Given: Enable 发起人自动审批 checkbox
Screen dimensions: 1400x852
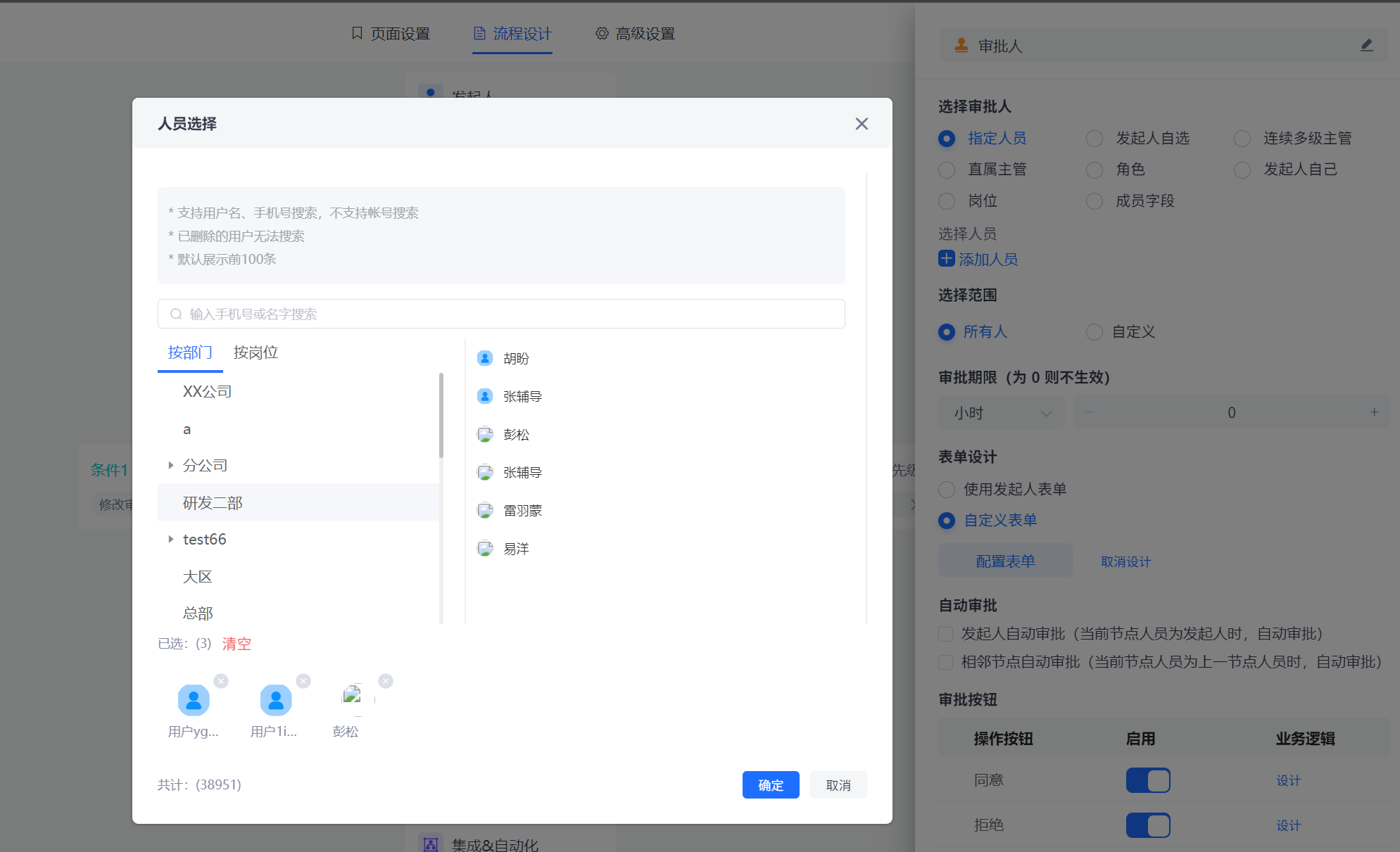Looking at the screenshot, I should (945, 634).
